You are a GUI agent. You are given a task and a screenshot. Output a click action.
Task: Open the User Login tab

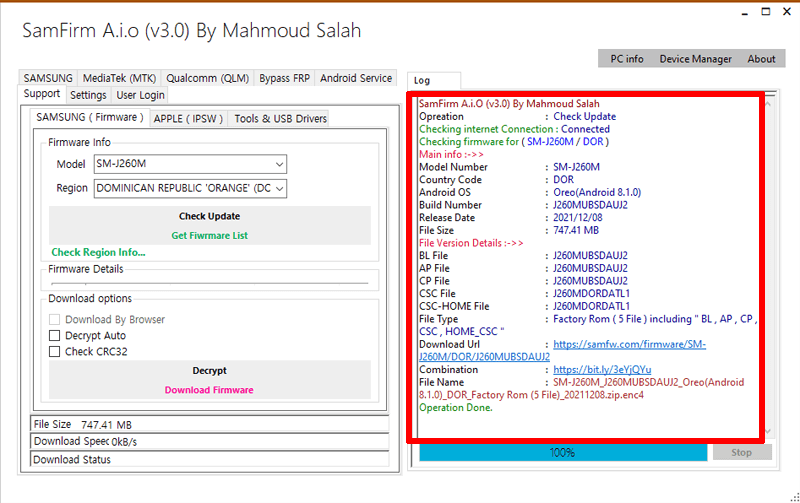[140, 95]
